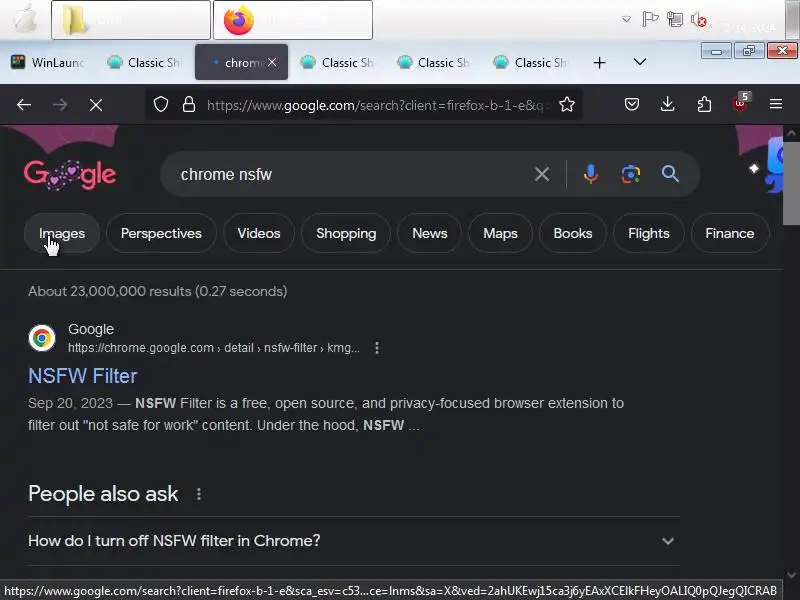Filter results by Videos
The image size is (800, 600).
pyautogui.click(x=259, y=234)
